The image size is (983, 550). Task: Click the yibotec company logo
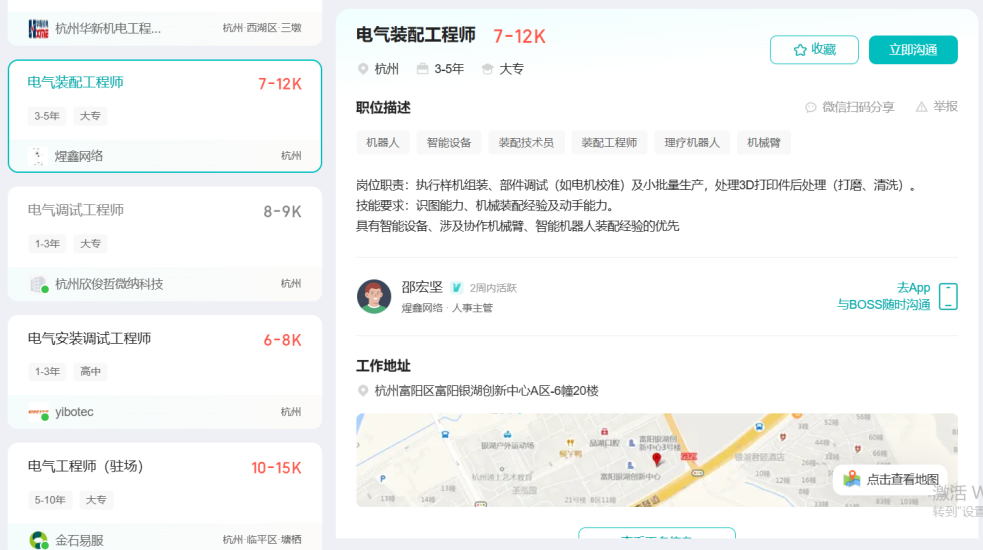39,412
